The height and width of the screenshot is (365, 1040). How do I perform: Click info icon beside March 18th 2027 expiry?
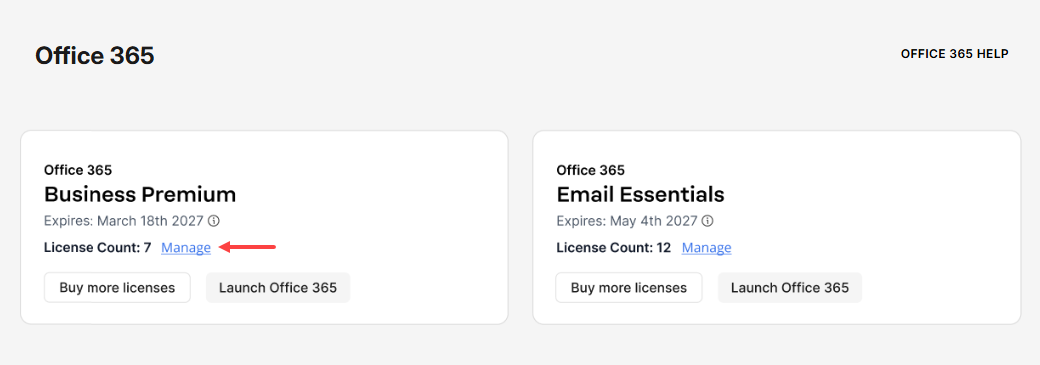pyautogui.click(x=214, y=220)
